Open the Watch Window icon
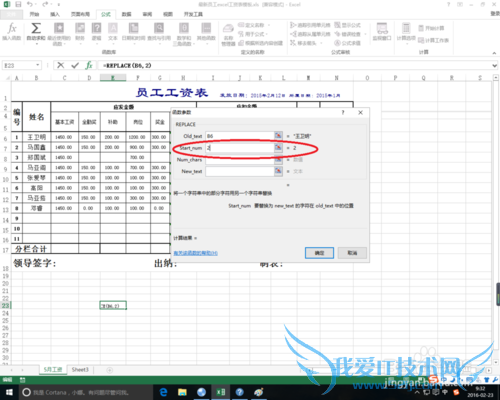Screen dimensions: 500x400 tap(382, 28)
